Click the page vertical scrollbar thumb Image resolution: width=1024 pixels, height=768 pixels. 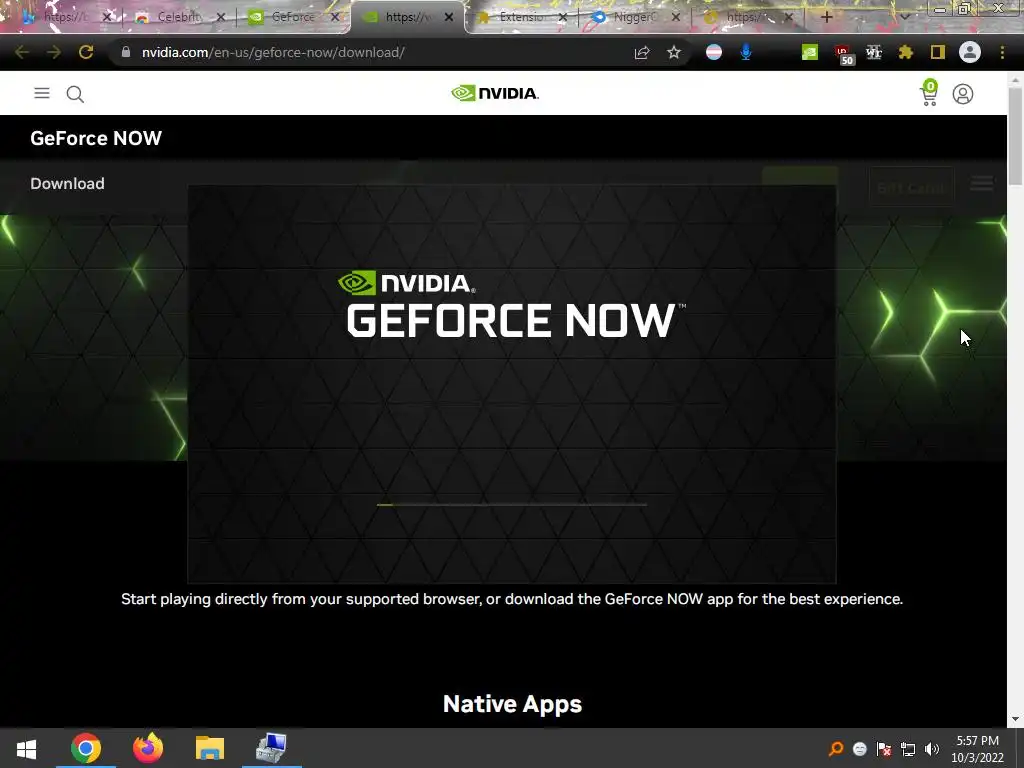pos(1015,136)
